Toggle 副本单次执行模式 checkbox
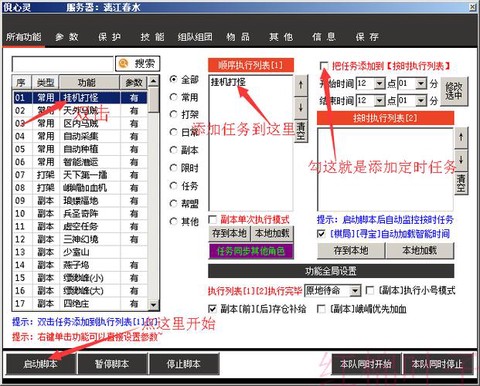This screenshot has width=480, height=386. pos(213,219)
